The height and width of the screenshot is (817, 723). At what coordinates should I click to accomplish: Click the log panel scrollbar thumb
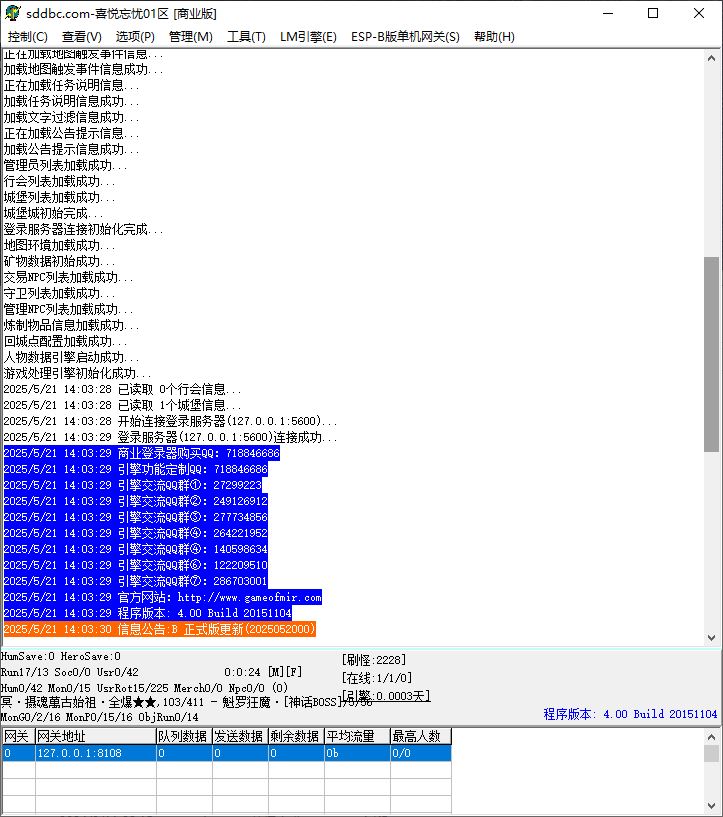coord(711,354)
